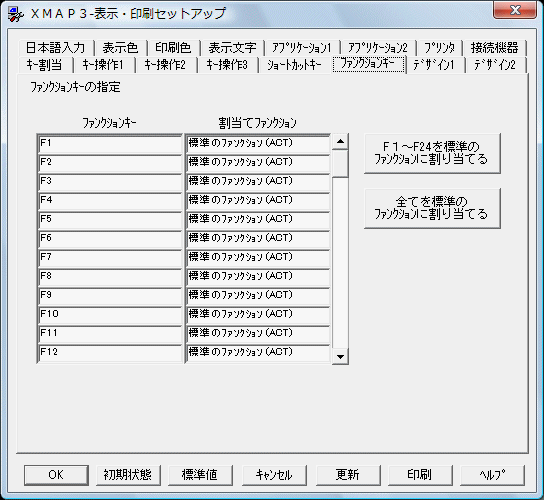This screenshot has height=500, width=544.
Task: Select the F3 key cell
Action: [x=110, y=182]
